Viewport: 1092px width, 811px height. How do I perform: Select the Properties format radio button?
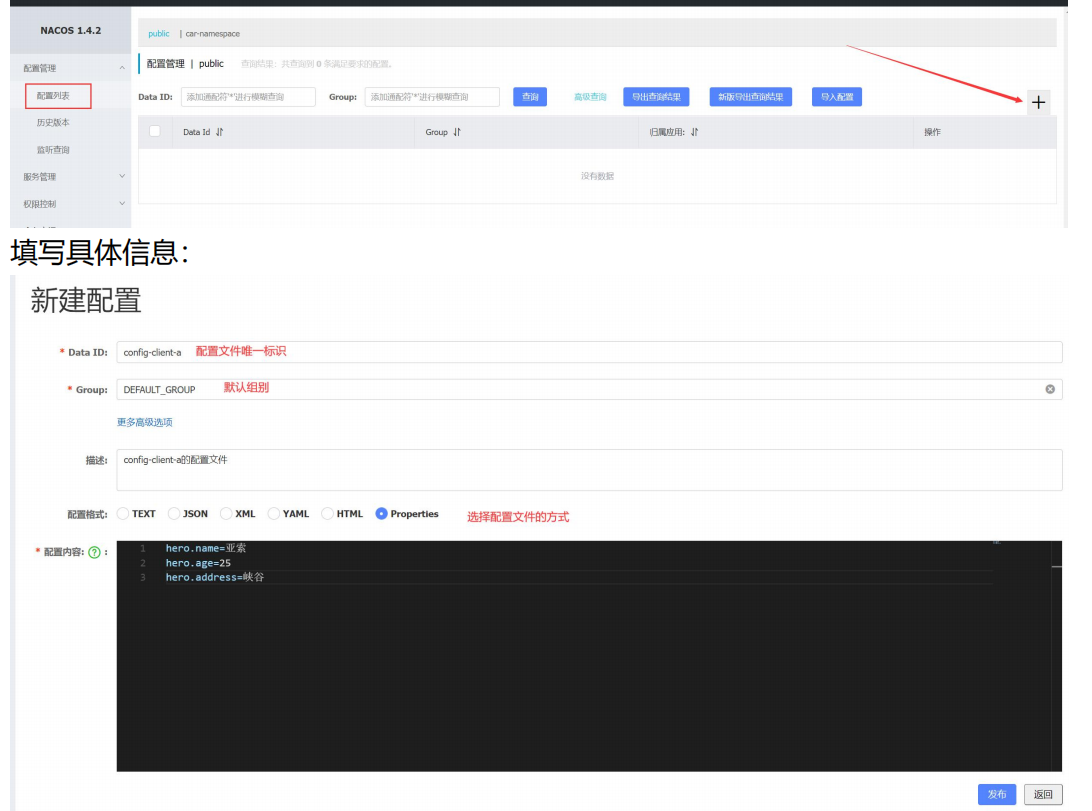382,514
